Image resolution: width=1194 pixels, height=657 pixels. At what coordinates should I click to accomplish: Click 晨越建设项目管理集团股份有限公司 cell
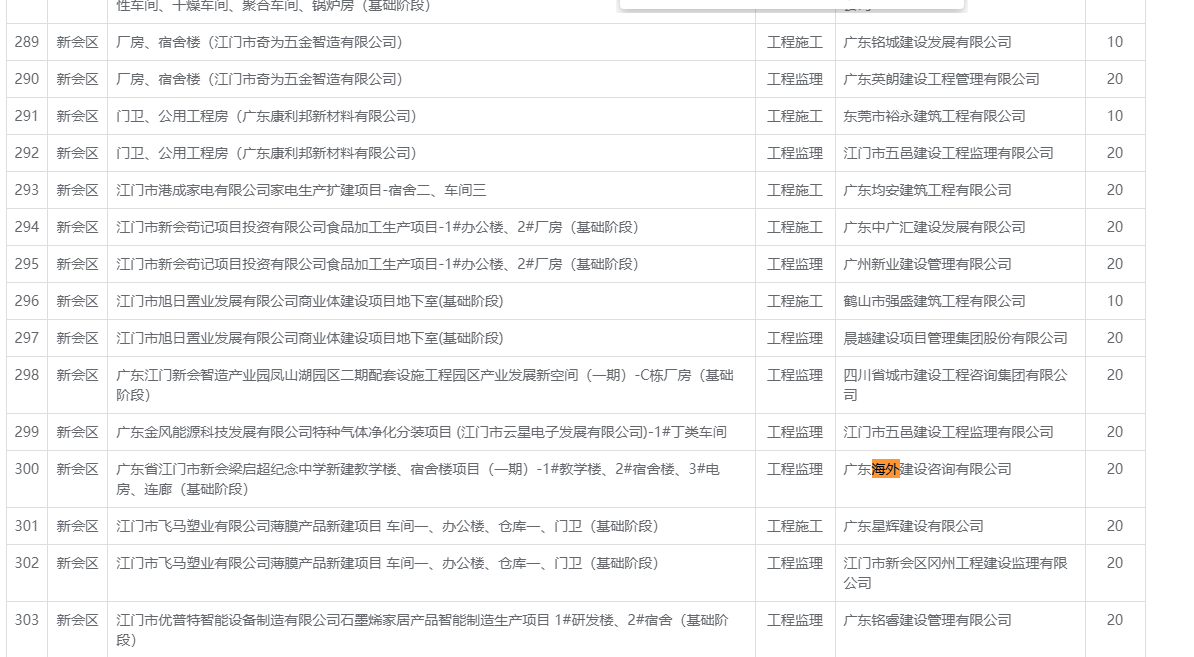(x=955, y=338)
